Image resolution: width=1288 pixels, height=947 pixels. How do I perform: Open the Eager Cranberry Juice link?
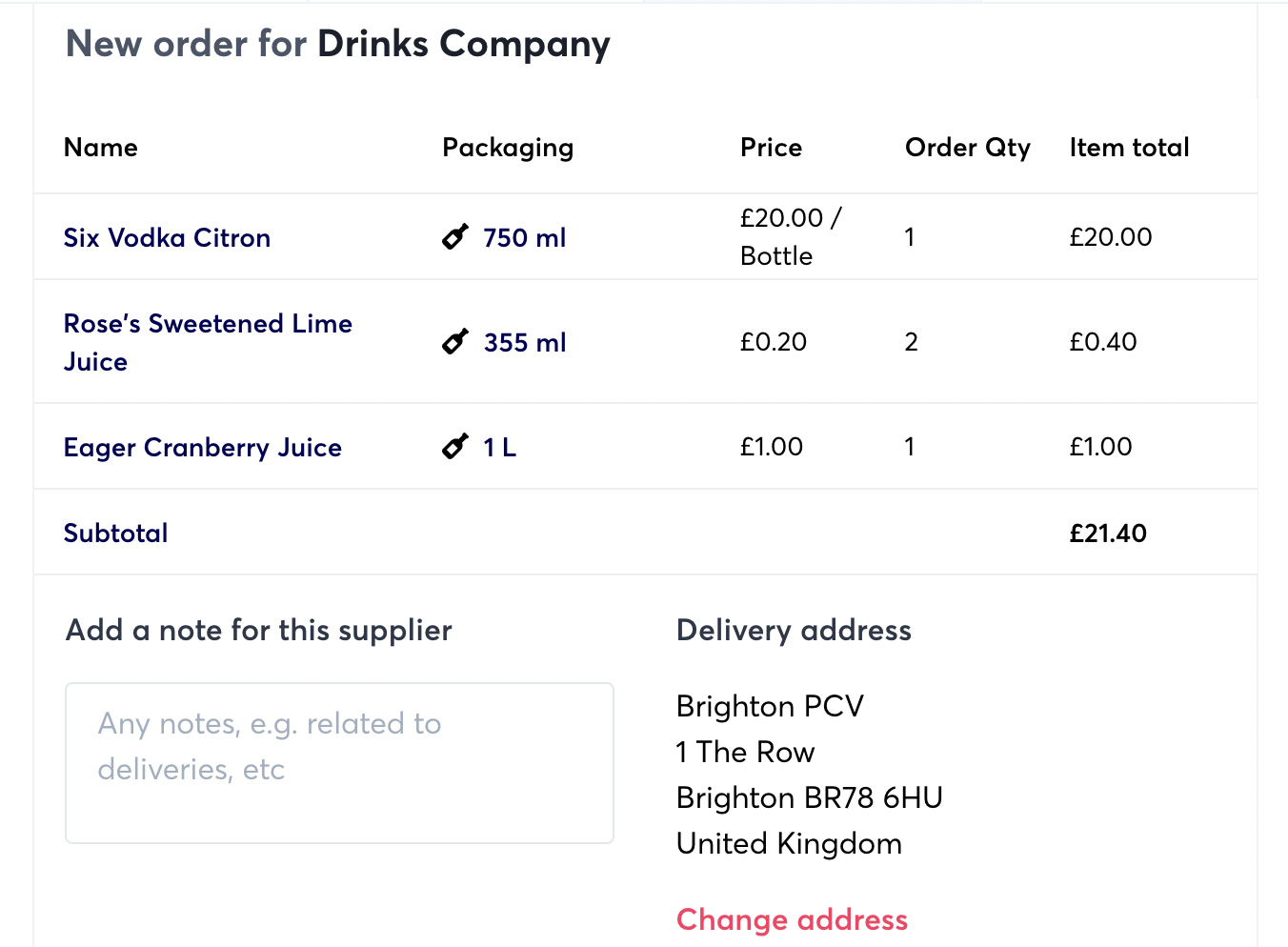202,448
